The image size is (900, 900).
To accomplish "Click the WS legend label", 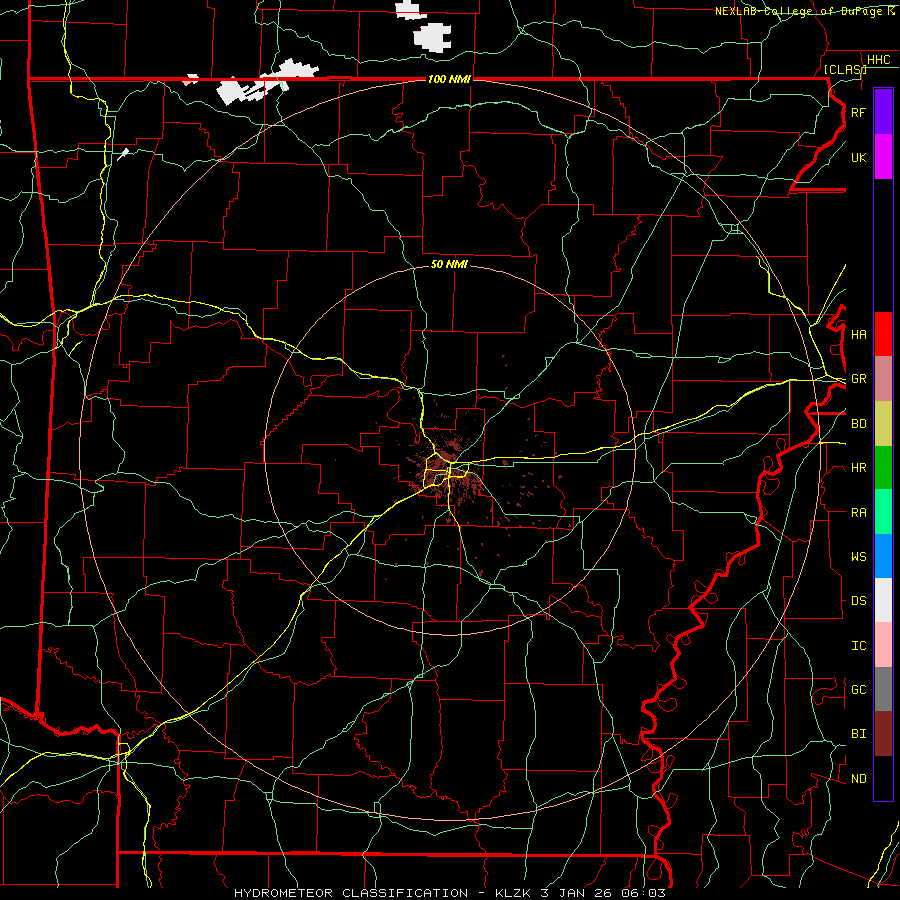I will pyautogui.click(x=858, y=557).
